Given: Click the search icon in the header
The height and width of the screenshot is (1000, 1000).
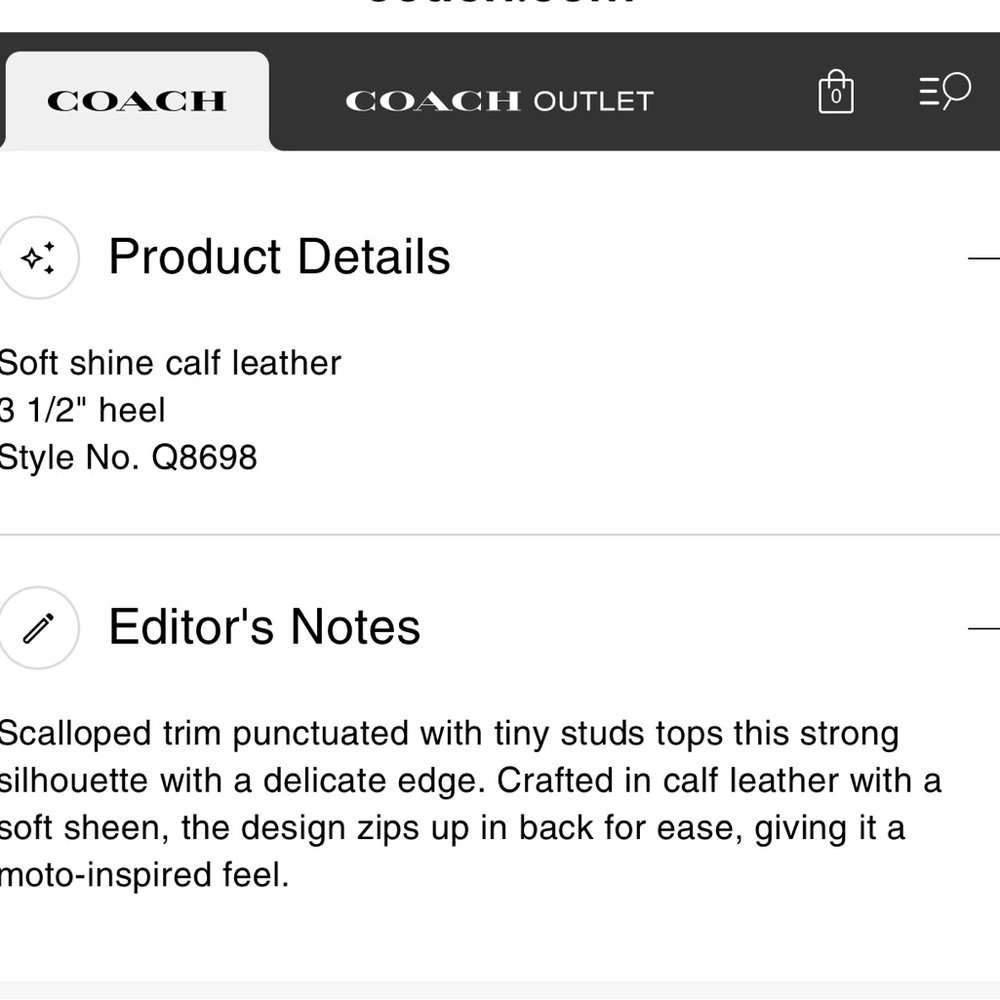Looking at the screenshot, I should click(943, 91).
